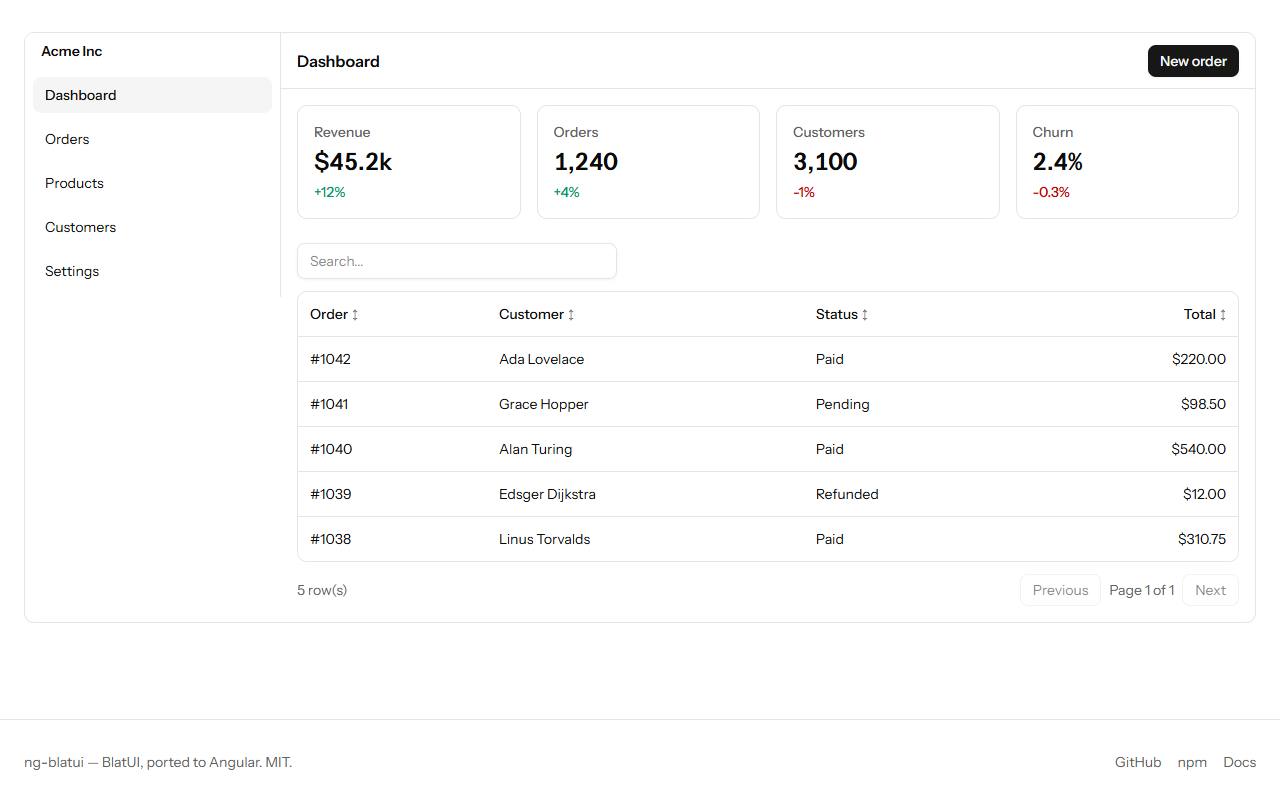Click the Dashboard page heading
Screen dimensions: 1280x800
338,61
